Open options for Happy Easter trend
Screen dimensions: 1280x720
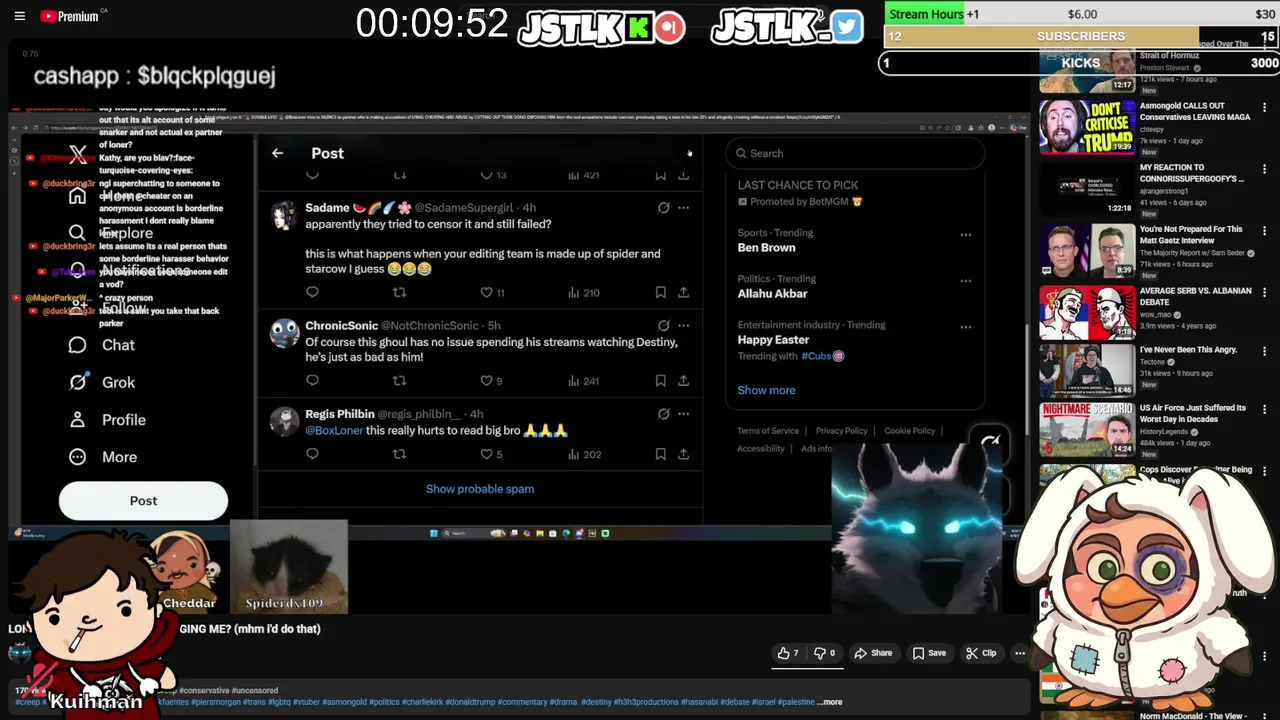[x=966, y=327]
